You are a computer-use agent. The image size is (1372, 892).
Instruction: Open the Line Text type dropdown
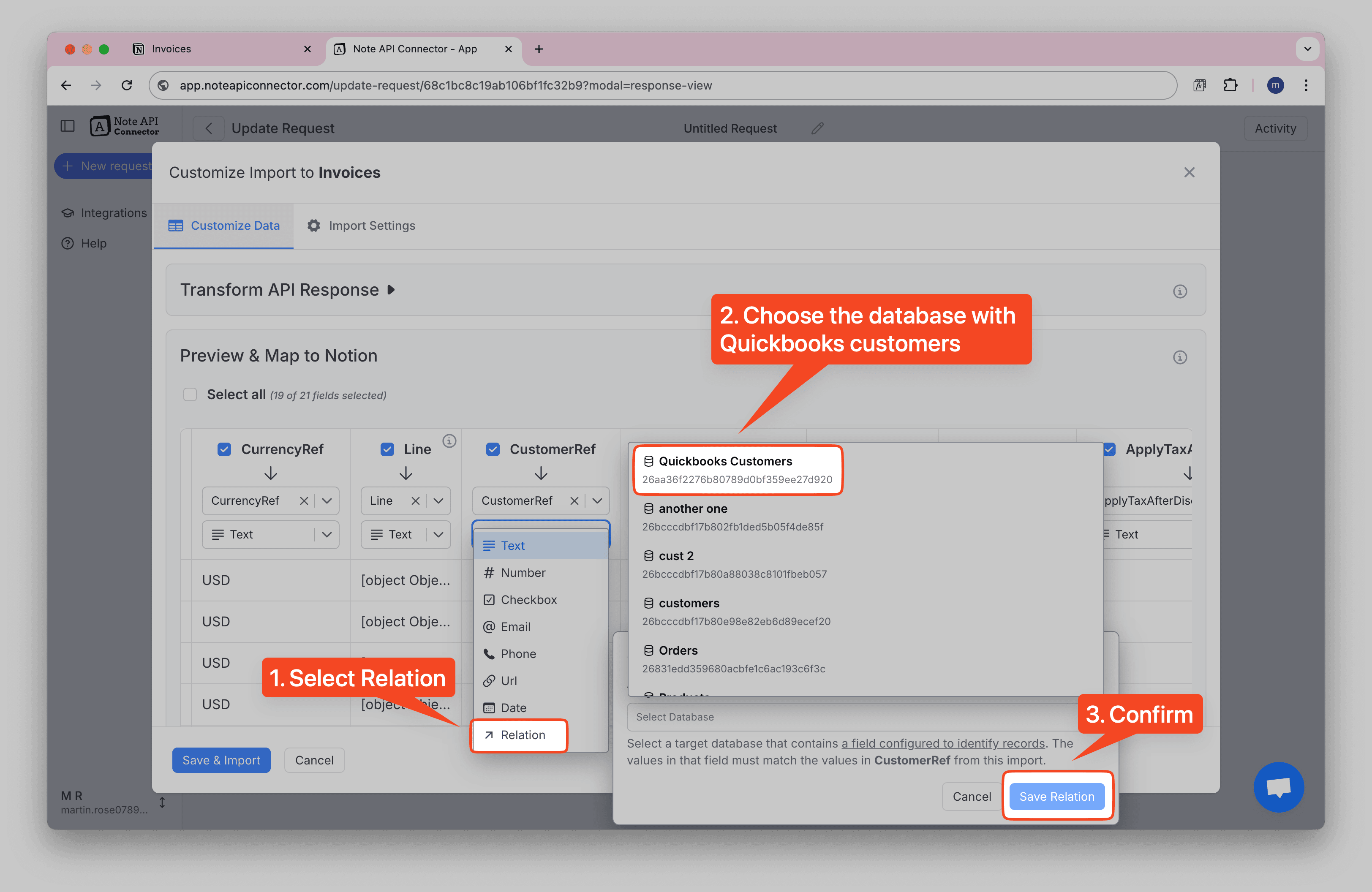point(405,534)
